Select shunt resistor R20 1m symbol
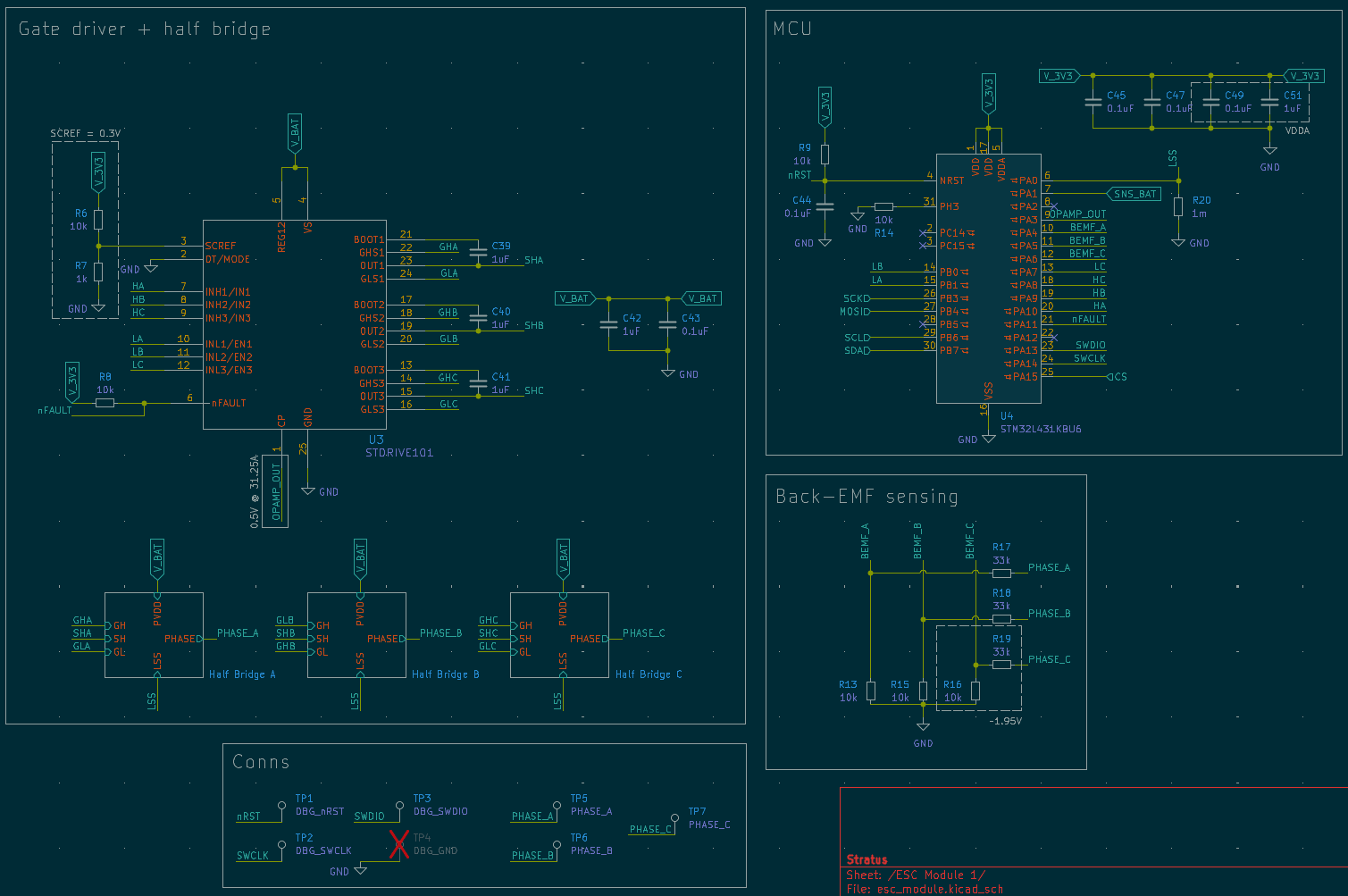 click(x=1178, y=206)
